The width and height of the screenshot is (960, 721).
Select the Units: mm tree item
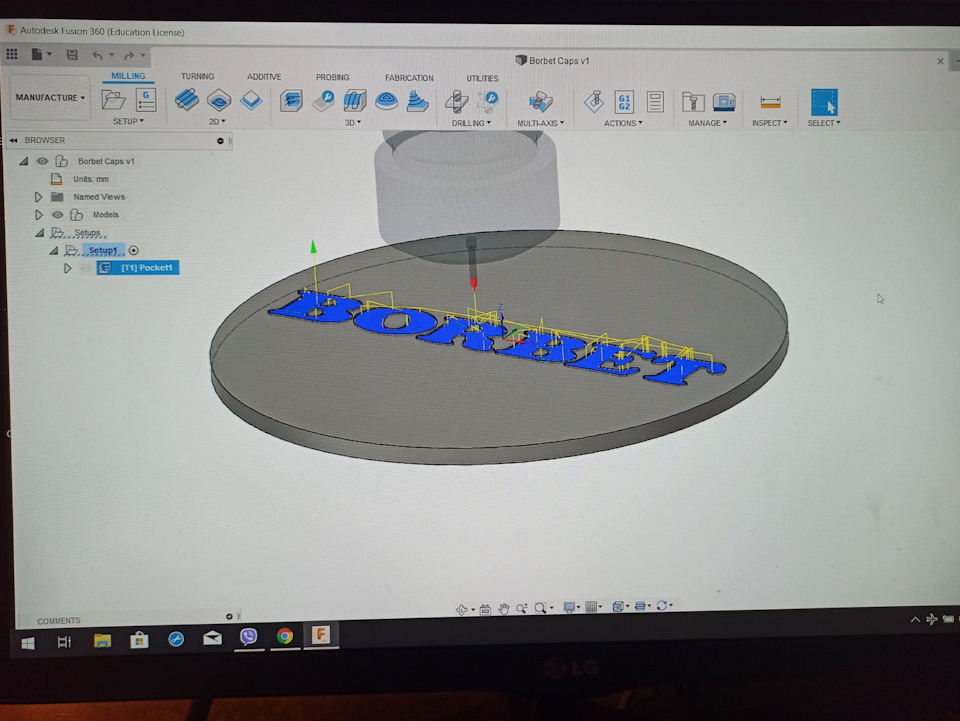[x=91, y=179]
